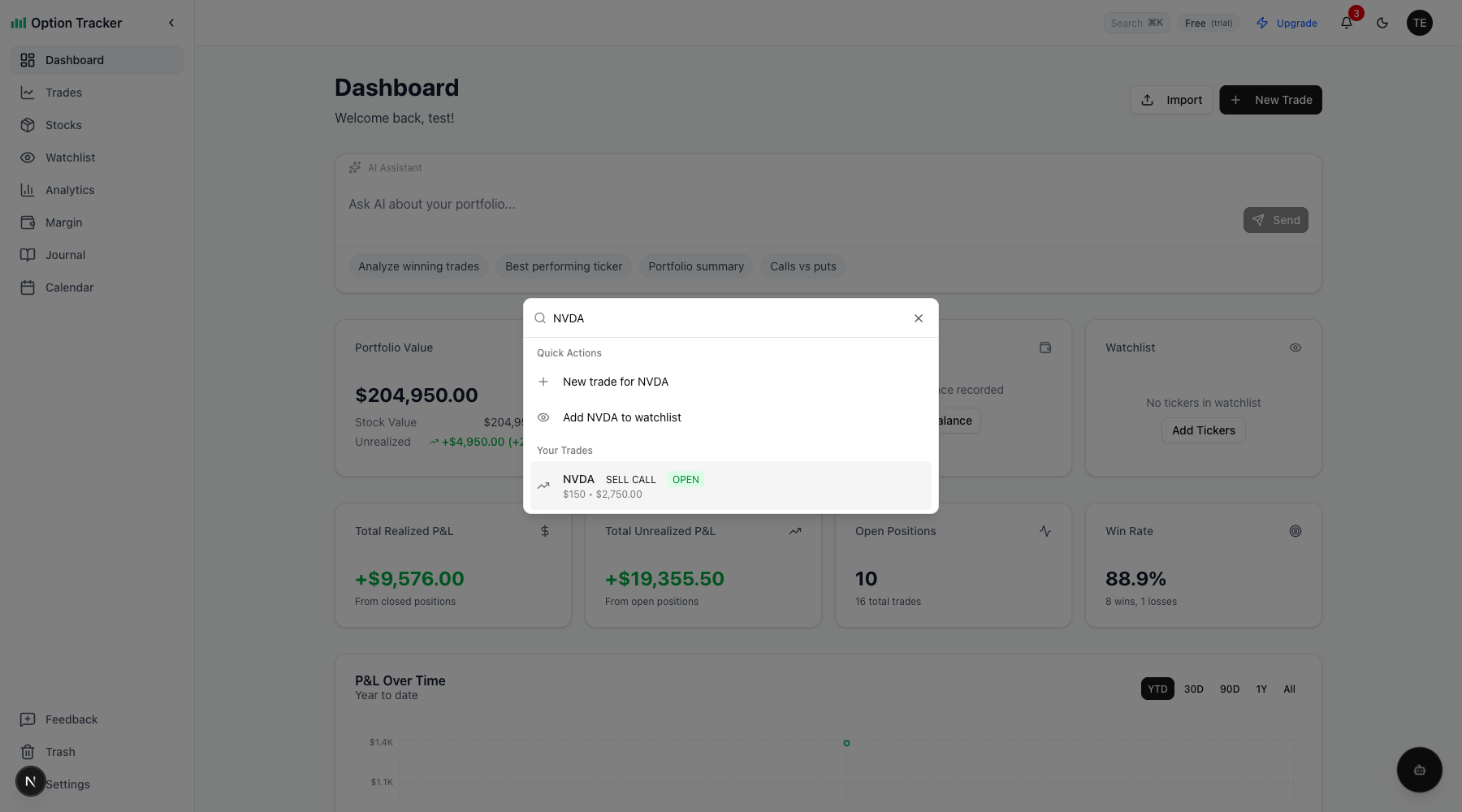The image size is (1462, 812).
Task: Choose Add NVDA to watchlist
Action: pos(621,417)
